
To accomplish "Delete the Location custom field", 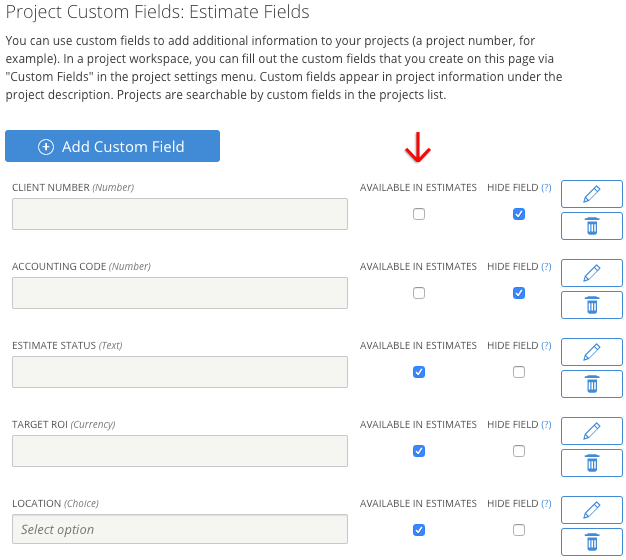I will (x=591, y=542).
